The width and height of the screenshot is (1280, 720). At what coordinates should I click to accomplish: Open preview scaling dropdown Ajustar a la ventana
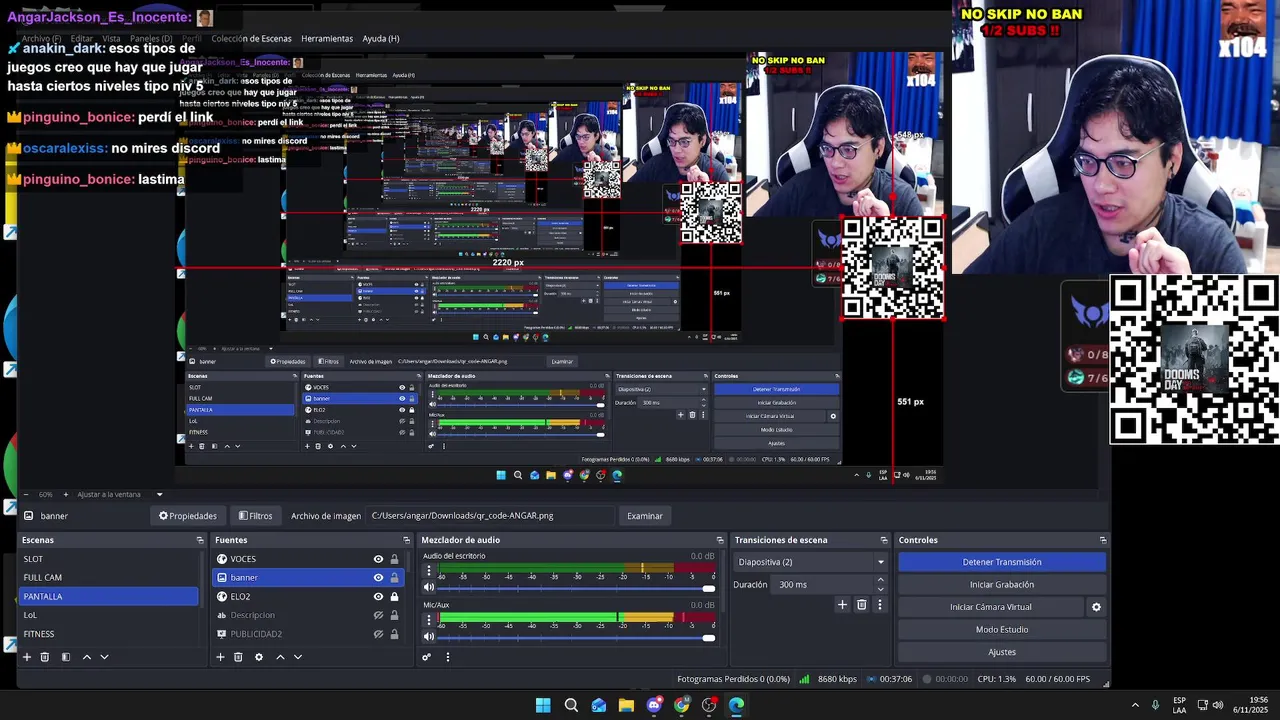point(119,494)
